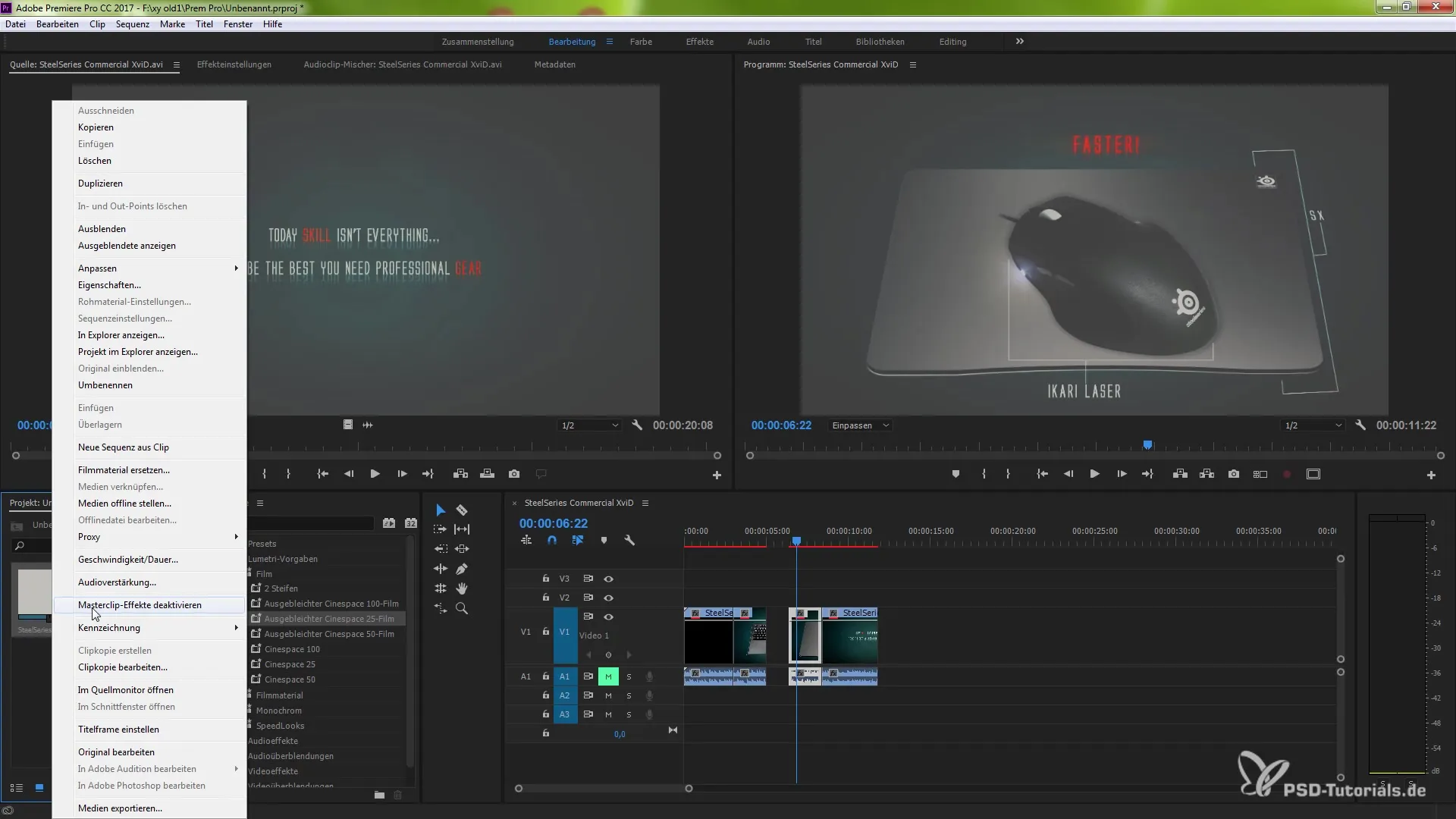Screen dimensions: 1456x819
Task: Toggle V1 track output eye
Action: 608,617
